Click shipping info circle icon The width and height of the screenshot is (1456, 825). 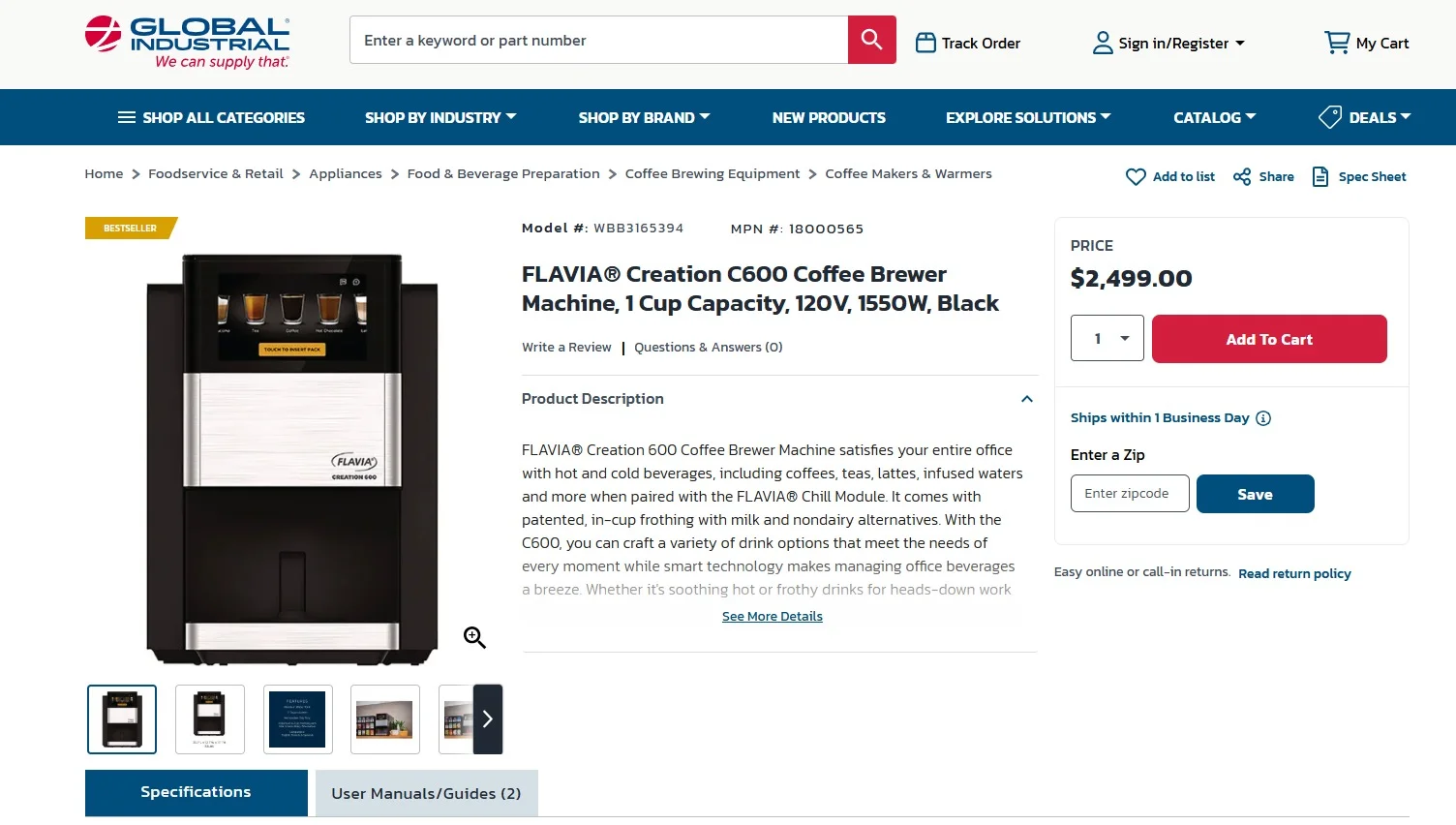pos(1263,418)
